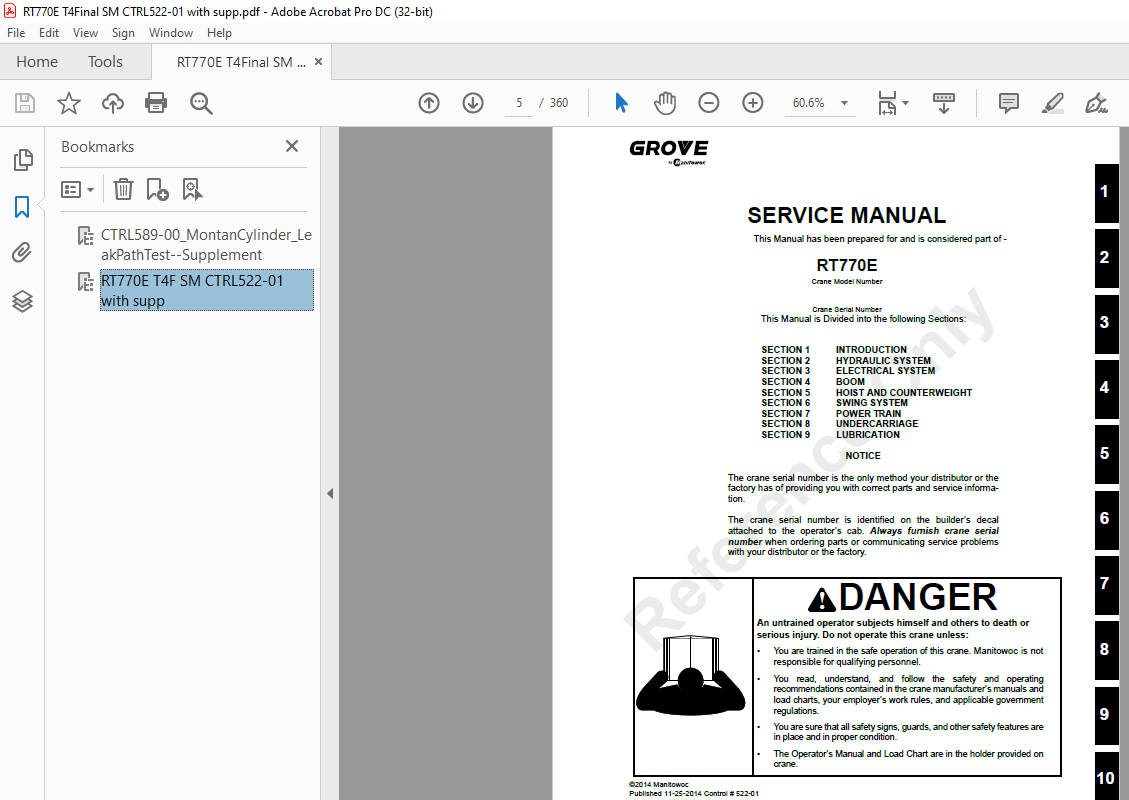Jump to section tab 3
Screen dimensions: 1129x800
click(1105, 323)
